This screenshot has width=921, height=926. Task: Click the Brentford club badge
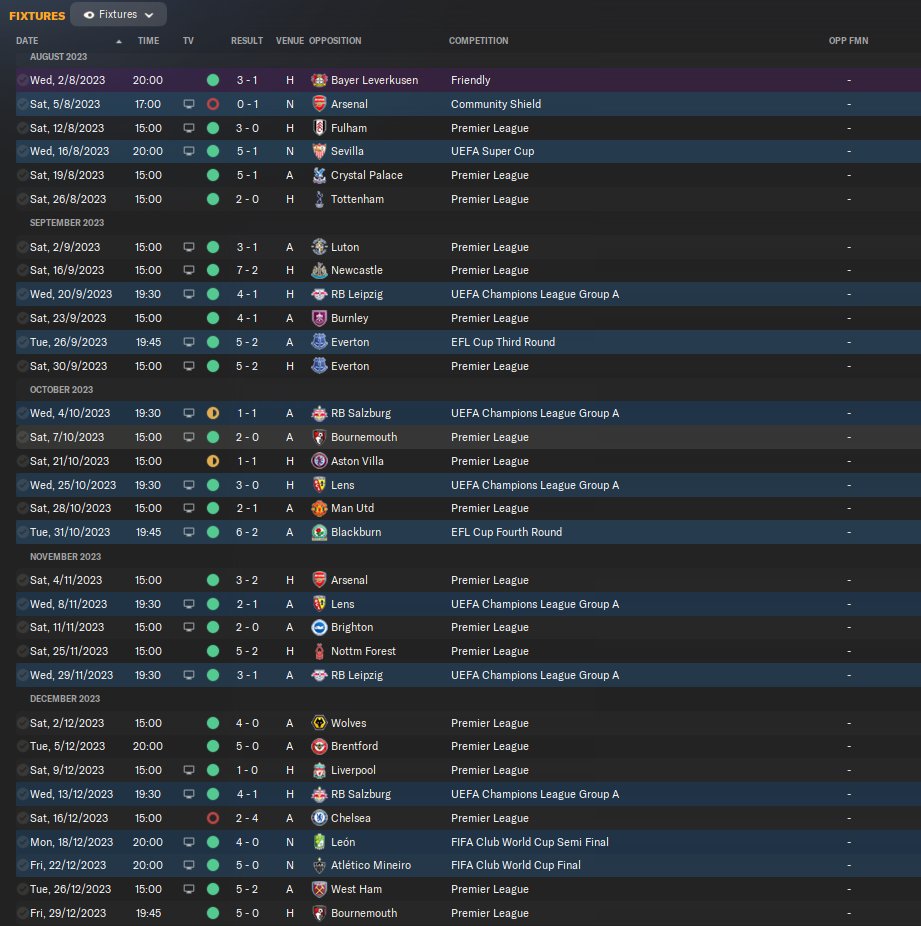(319, 746)
